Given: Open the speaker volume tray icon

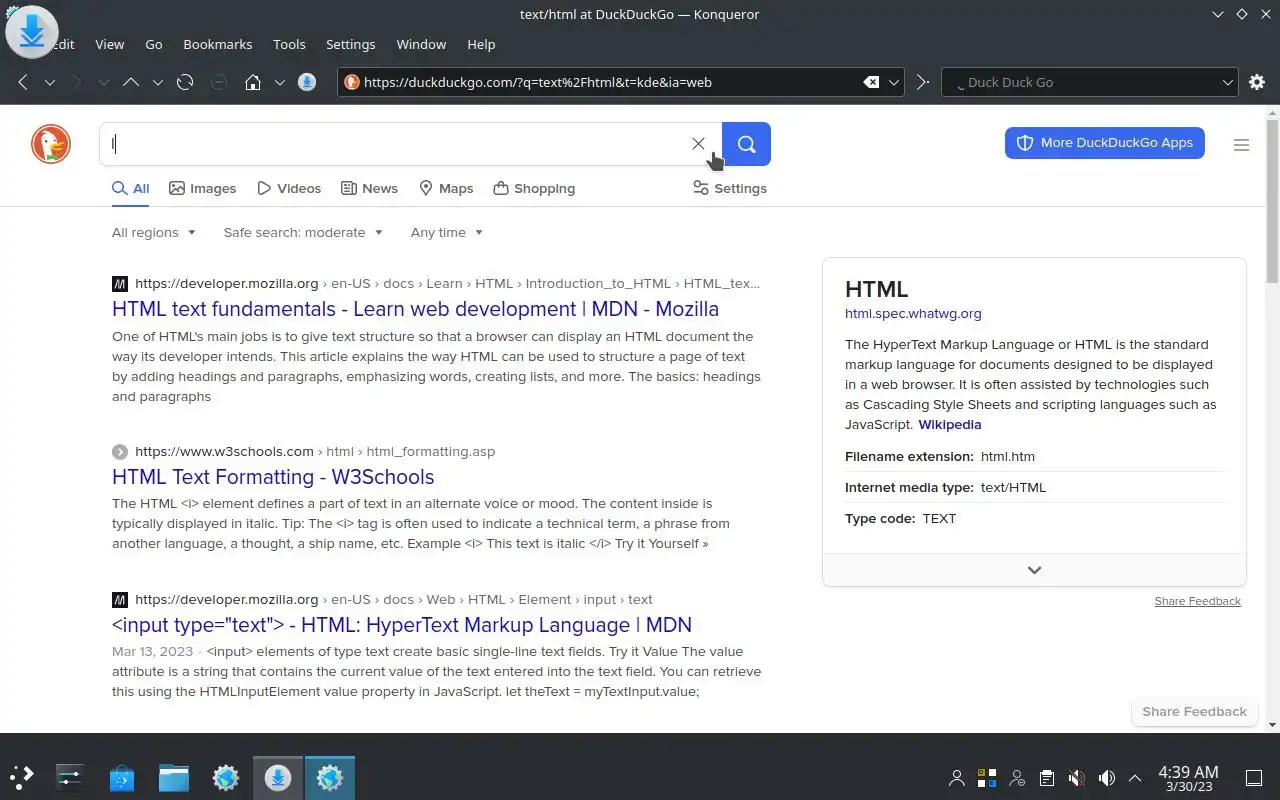Looking at the screenshot, I should point(1106,777).
